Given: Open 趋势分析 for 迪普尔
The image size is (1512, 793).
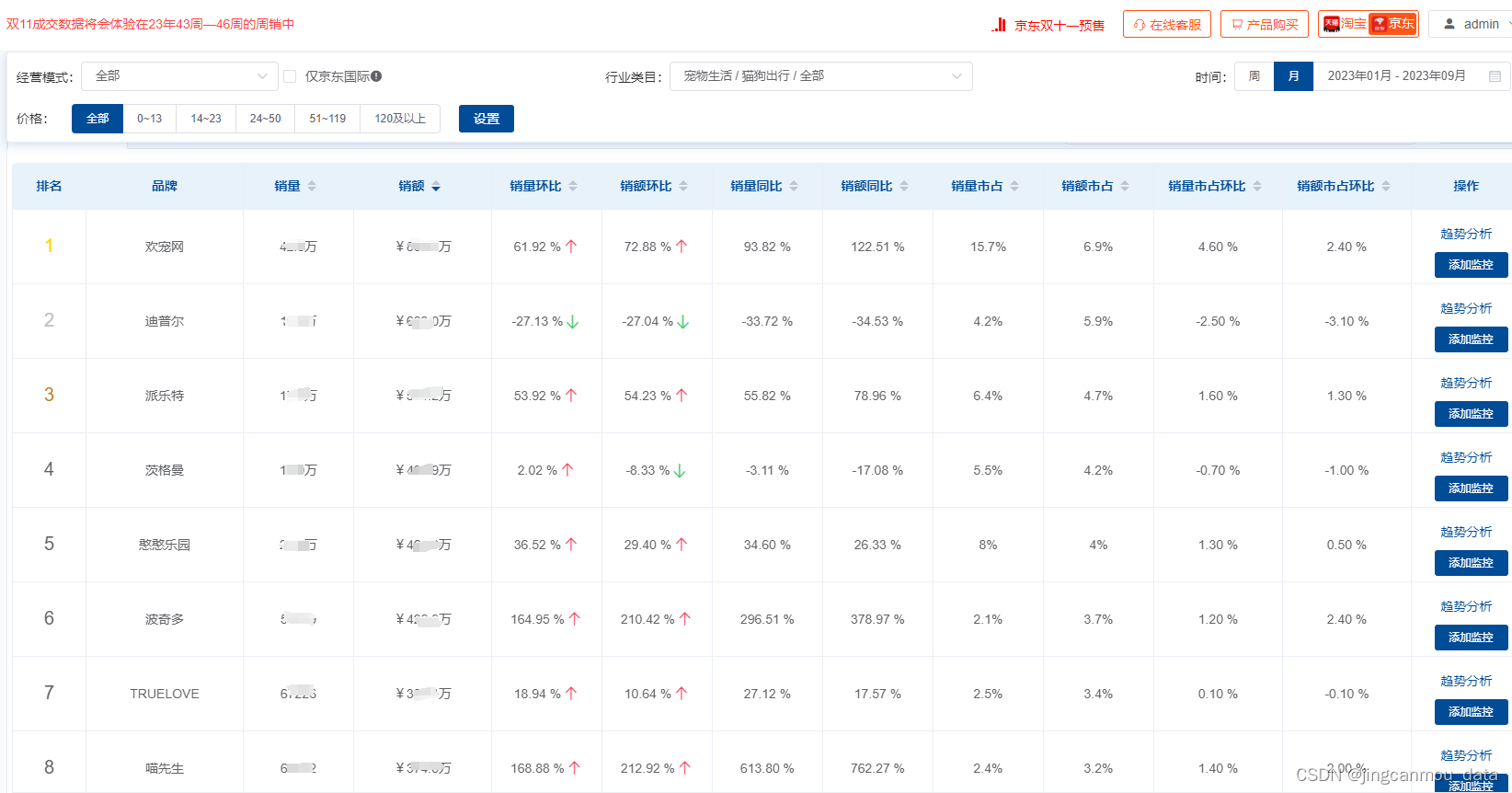Looking at the screenshot, I should (x=1466, y=308).
